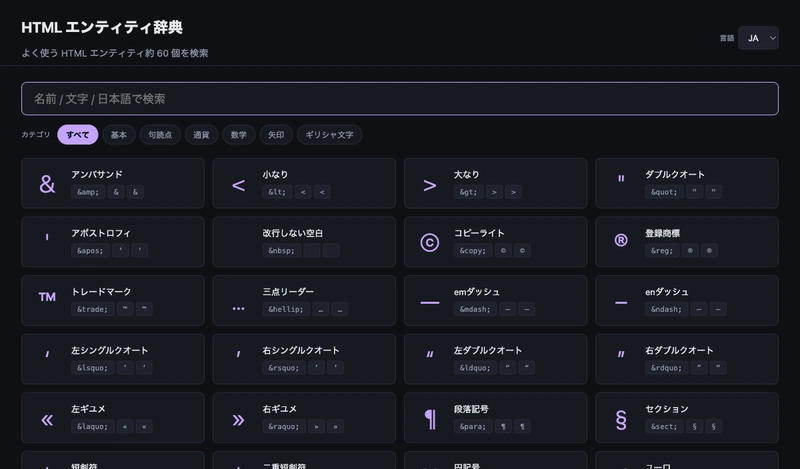The height and width of the screenshot is (469, 800).
Task: Select the registered trademark ® symbol
Action: 621,242
